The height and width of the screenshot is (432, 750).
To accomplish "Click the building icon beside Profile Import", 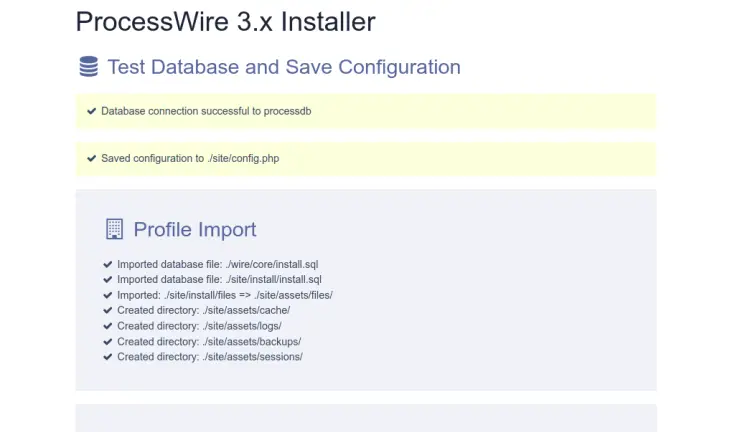I will pos(114,229).
